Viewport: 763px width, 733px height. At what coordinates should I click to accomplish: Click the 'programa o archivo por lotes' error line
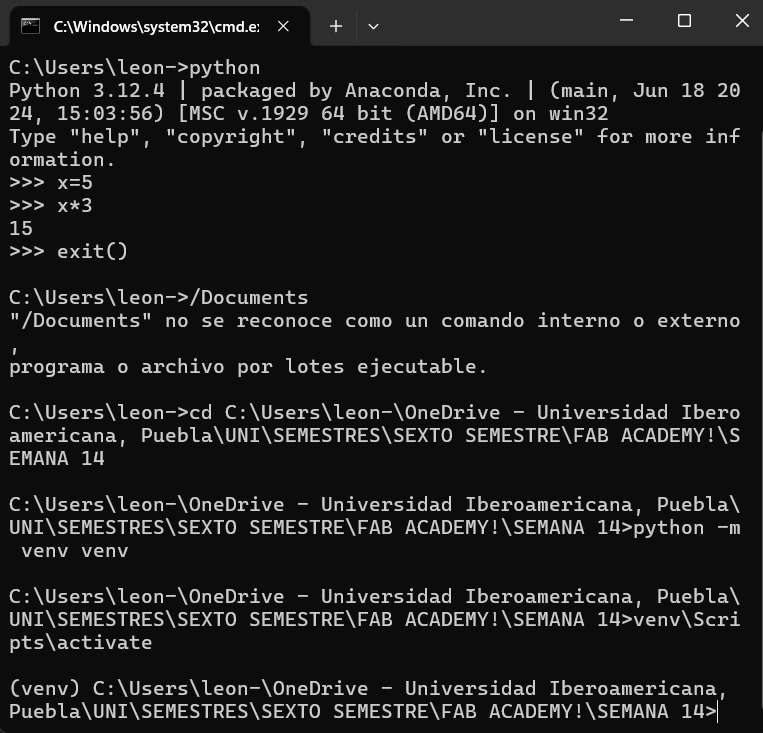[x=248, y=366]
